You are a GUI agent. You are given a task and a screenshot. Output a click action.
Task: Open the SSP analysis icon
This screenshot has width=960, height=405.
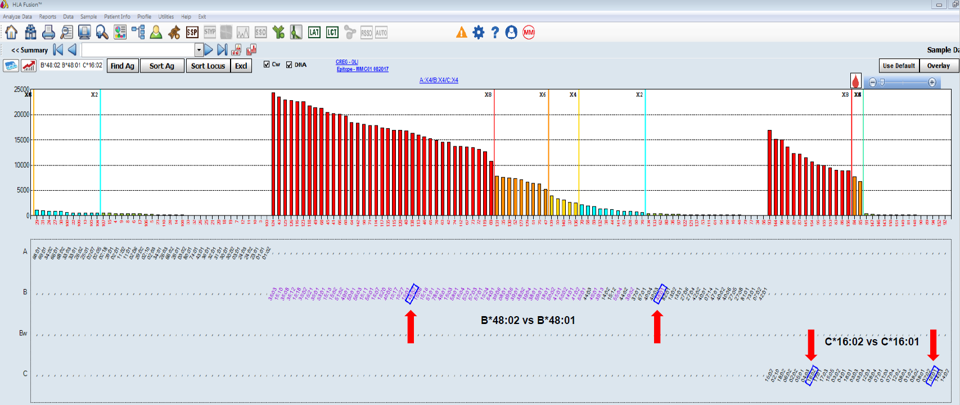click(x=192, y=33)
